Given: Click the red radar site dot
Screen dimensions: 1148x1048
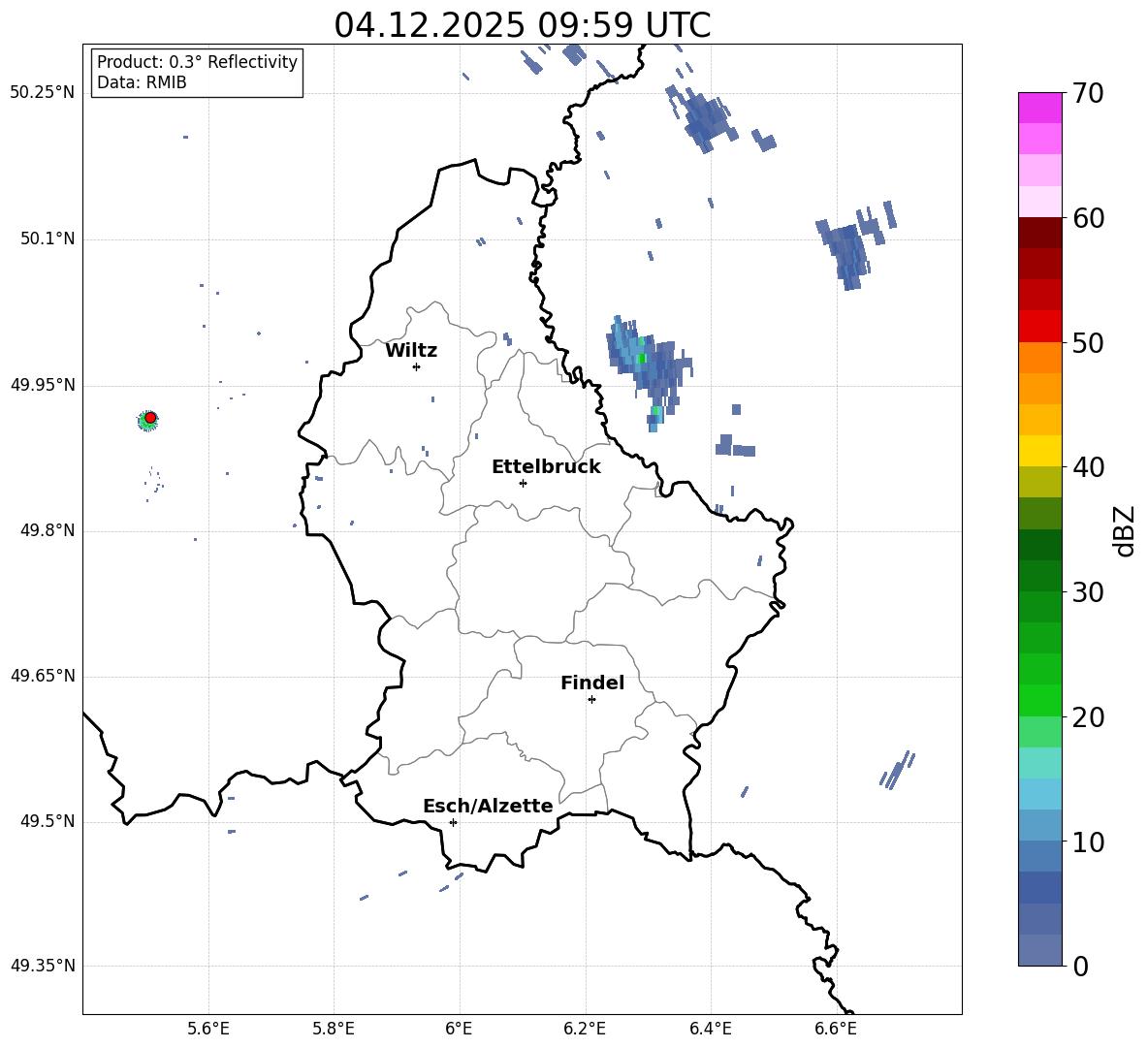Looking at the screenshot, I should click(150, 418).
